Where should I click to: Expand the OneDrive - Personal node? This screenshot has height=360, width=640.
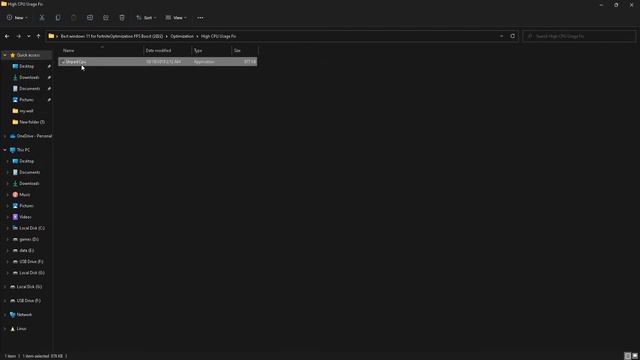(5, 136)
